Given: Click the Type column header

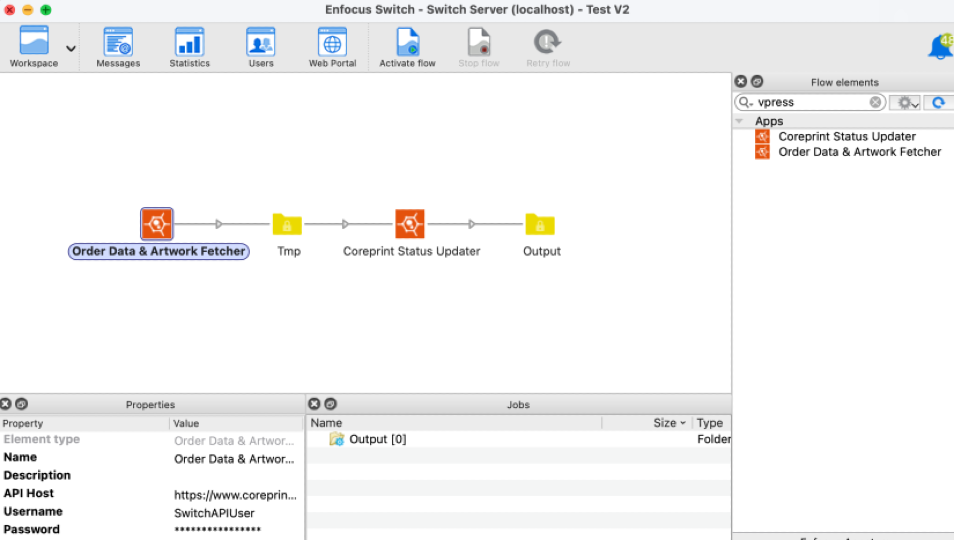Looking at the screenshot, I should (711, 423).
